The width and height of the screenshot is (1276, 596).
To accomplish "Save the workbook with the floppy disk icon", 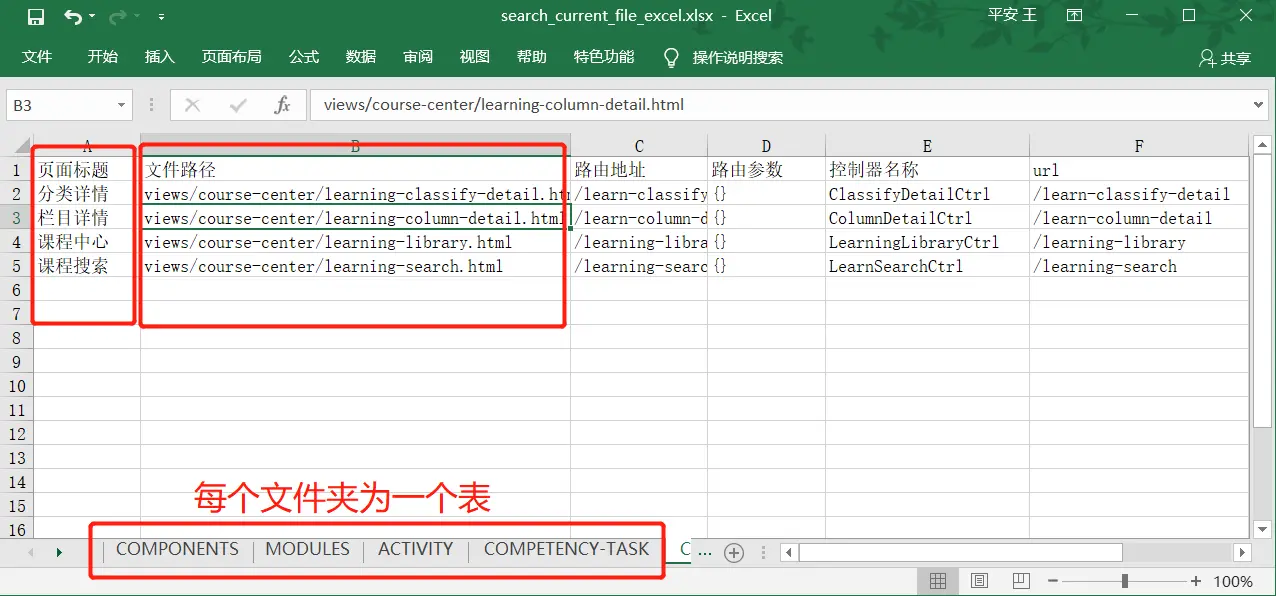I will click(x=36, y=16).
